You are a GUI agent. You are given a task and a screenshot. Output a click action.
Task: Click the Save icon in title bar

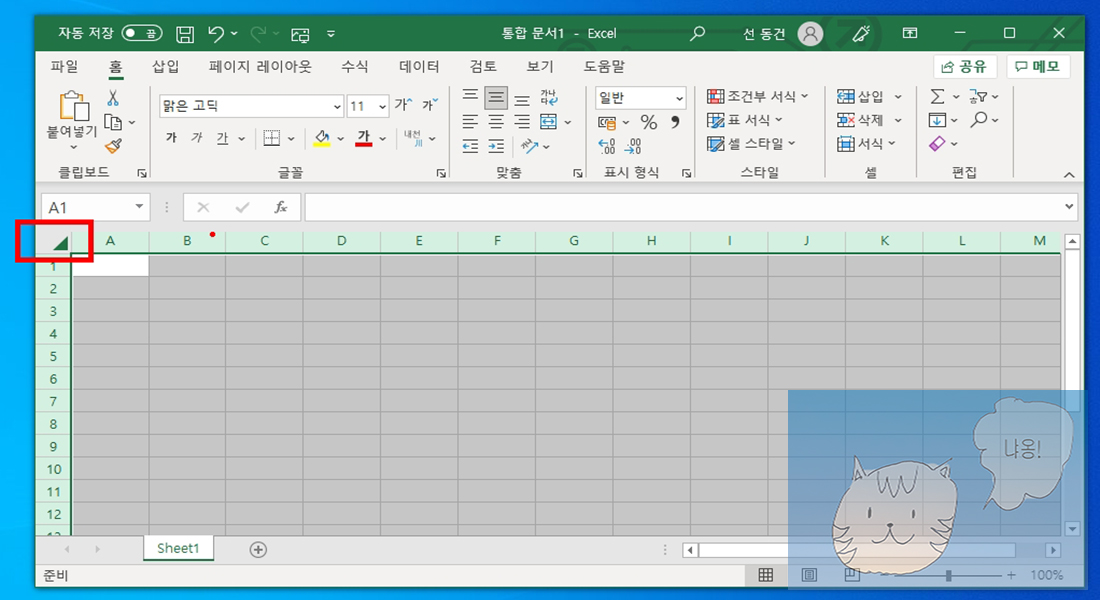click(x=185, y=34)
